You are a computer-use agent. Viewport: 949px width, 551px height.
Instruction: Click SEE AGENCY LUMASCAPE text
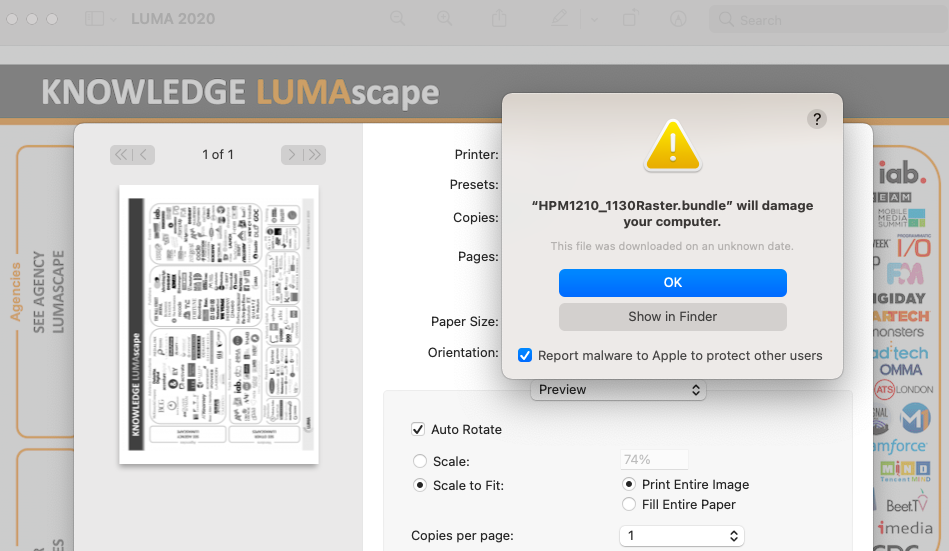[48, 291]
